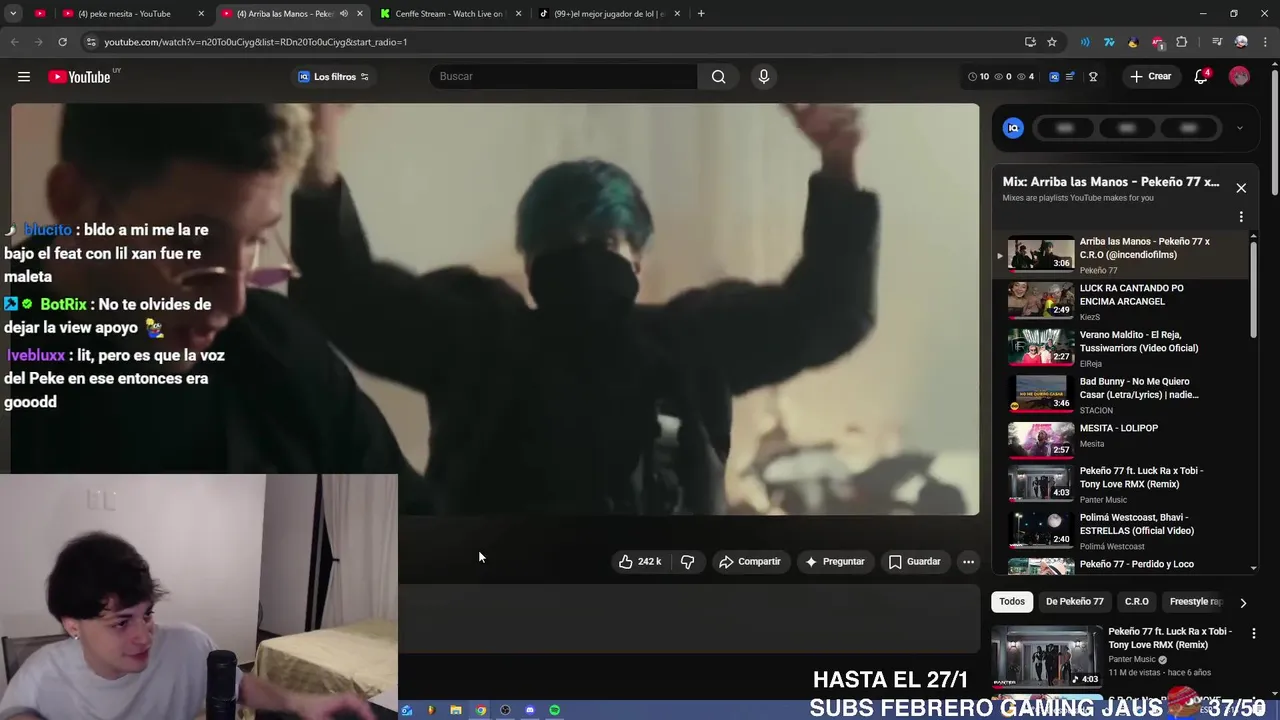This screenshot has width=1280, height=720.
Task: Open the 7TV extension icon
Action: click(1109, 42)
